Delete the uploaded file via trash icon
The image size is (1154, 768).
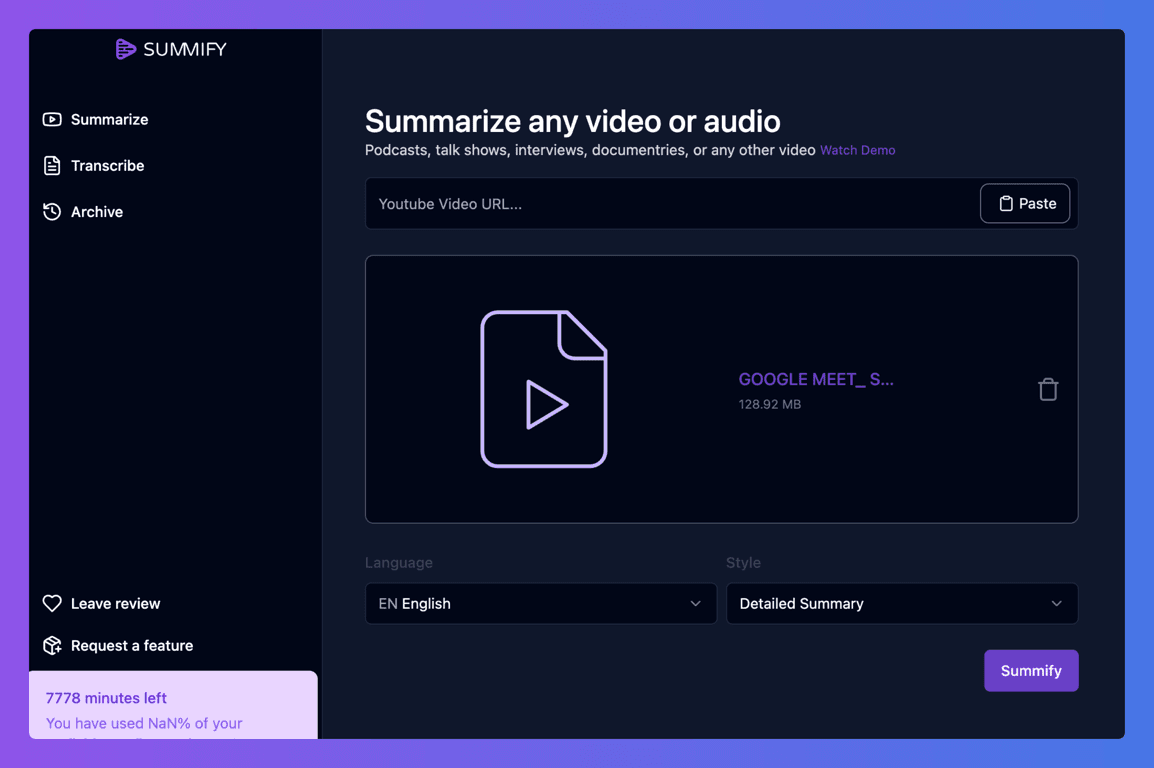[1048, 389]
